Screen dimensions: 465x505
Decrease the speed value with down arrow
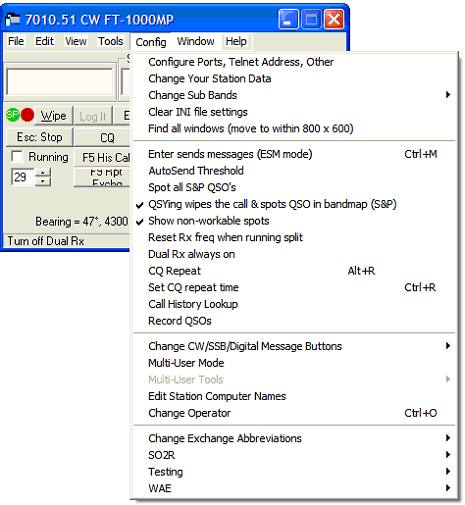point(43,181)
